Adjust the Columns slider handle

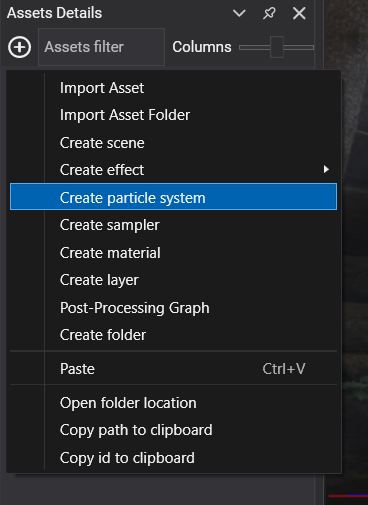[277, 47]
